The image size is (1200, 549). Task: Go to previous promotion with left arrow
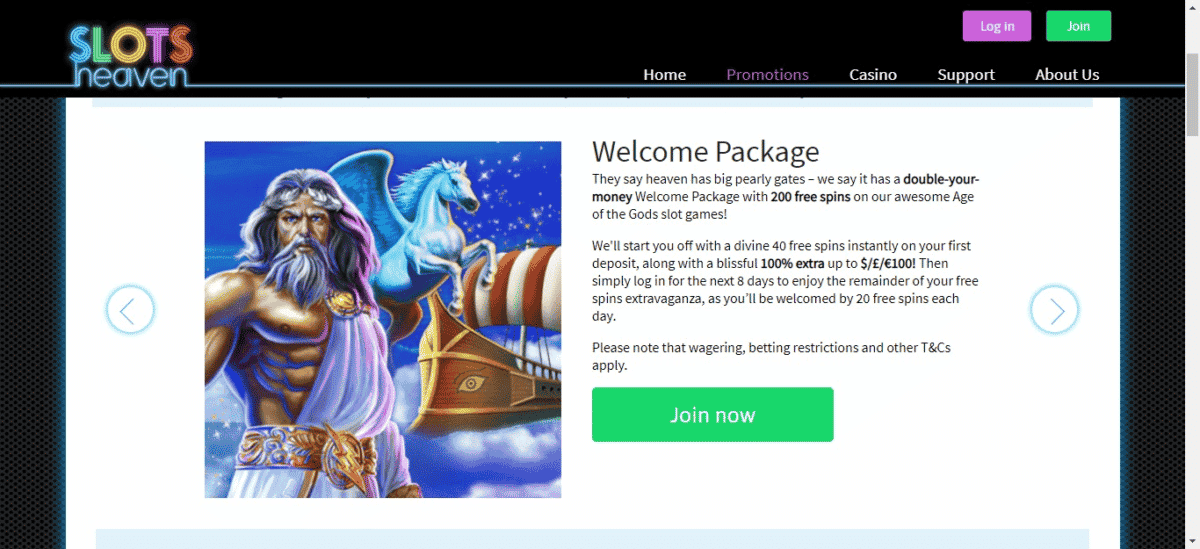click(130, 310)
